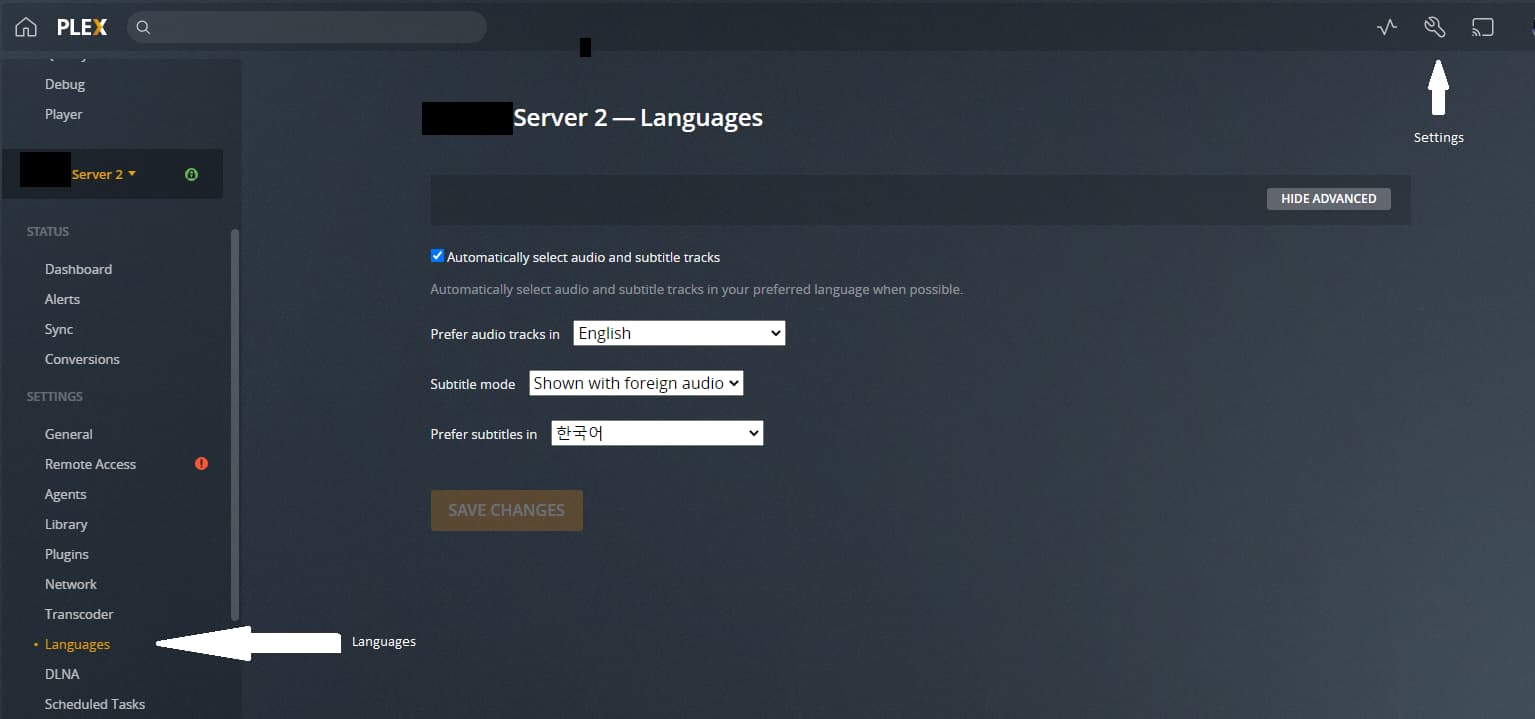1535x719 pixels.
Task: Open the Dashboard status page
Action: pyautogui.click(x=78, y=269)
